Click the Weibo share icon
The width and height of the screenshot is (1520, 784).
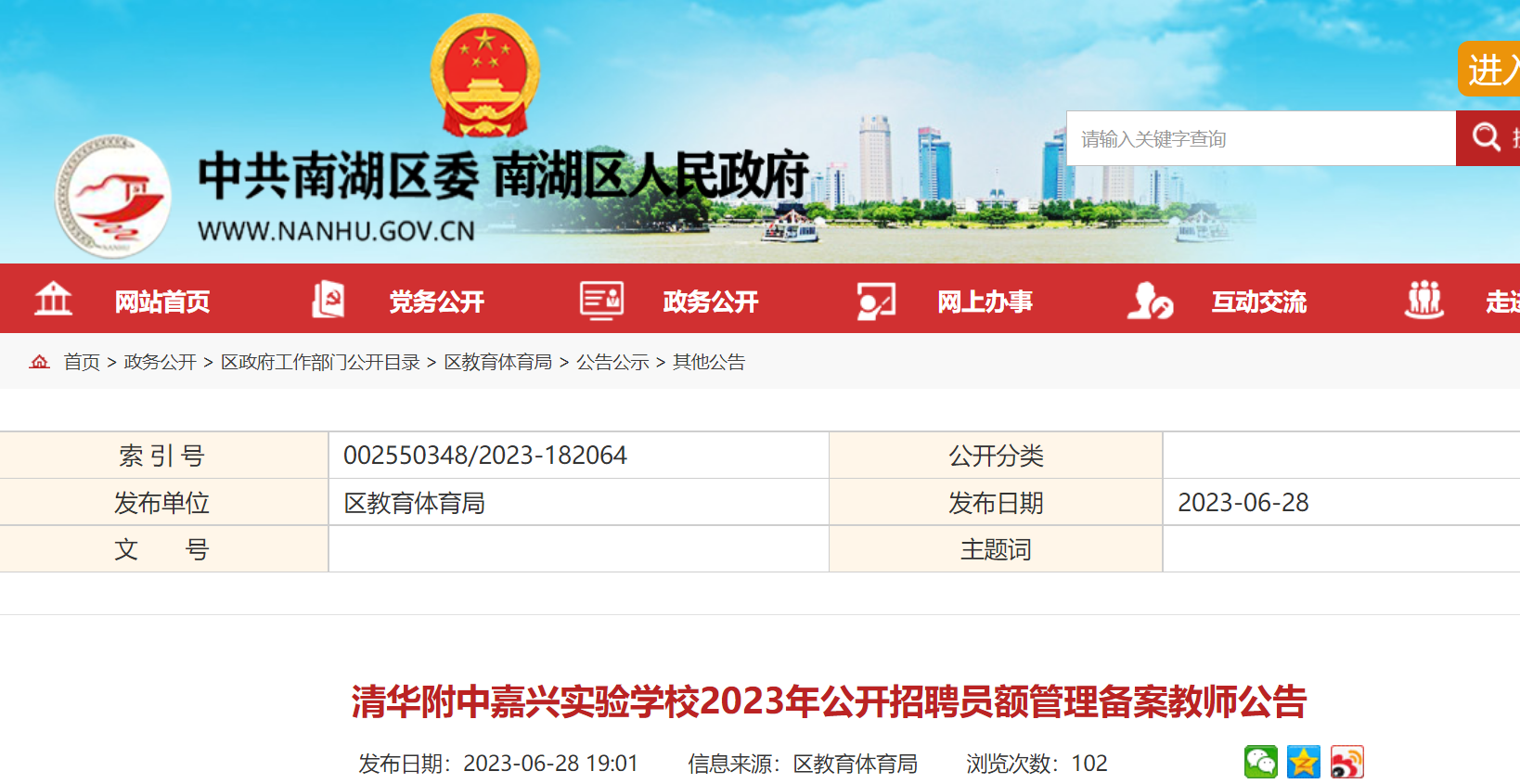(x=1346, y=763)
